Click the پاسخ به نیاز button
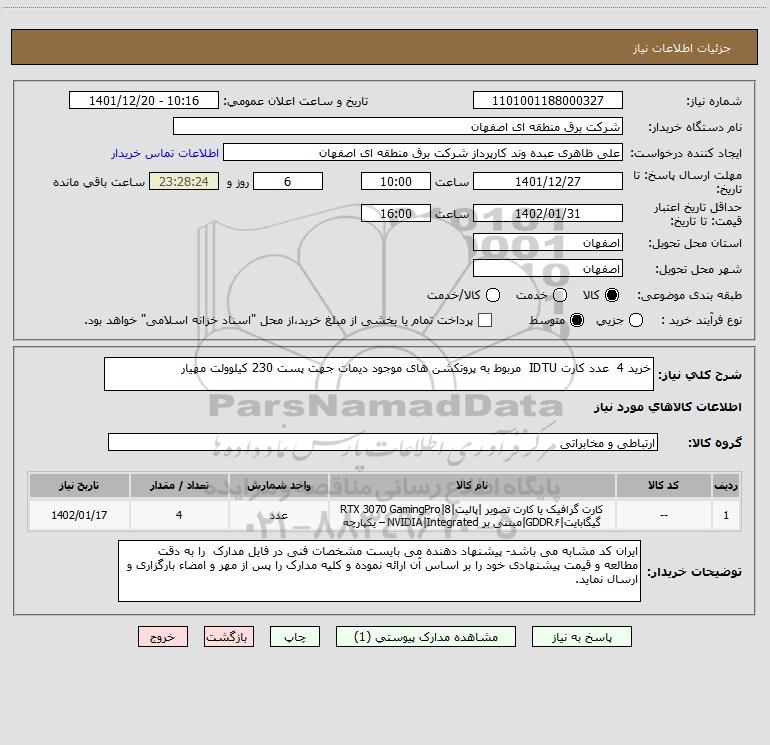This screenshot has height=745, width=770. (581, 637)
